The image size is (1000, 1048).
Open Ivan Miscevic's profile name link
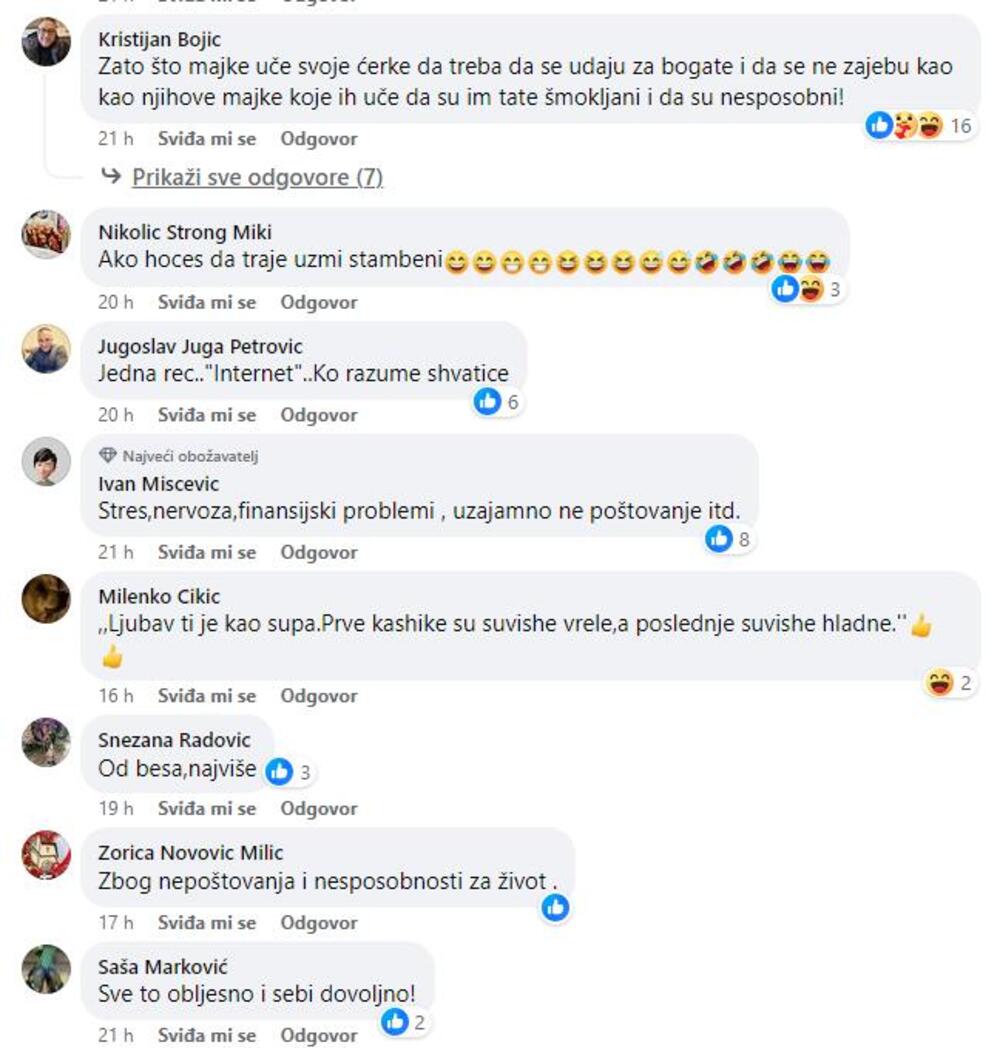click(158, 484)
